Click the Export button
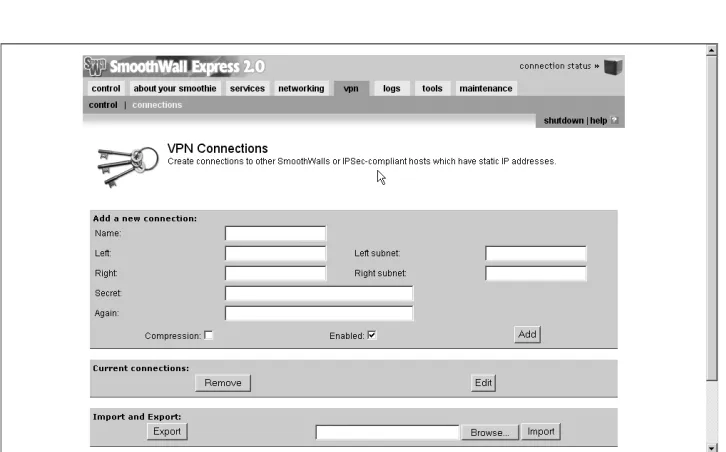Image resolution: width=726 pixels, height=452 pixels. 167,432
